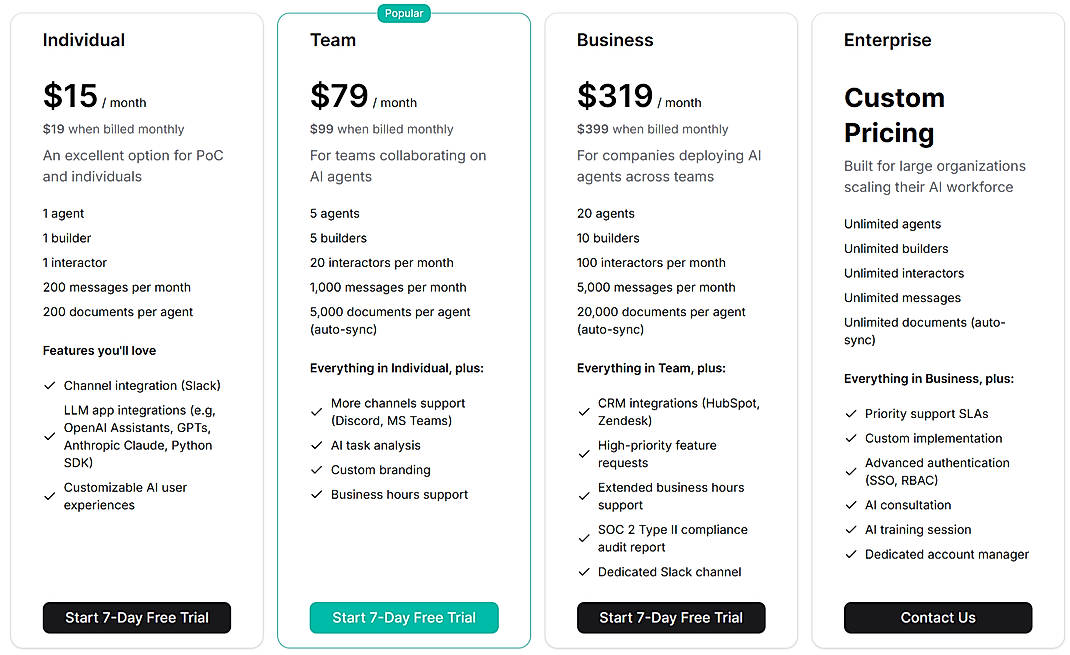Click the checkmark next to CRM integrations (HubSpot, Zendesk)

(583, 412)
